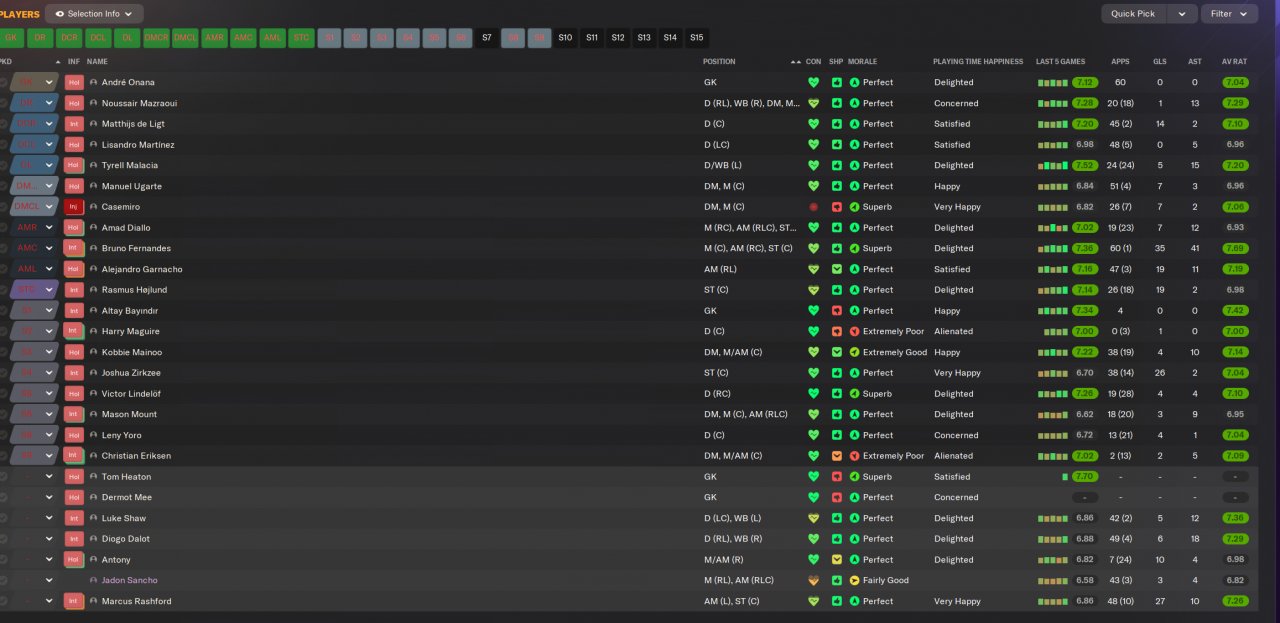Click the person icon beside Bruno Fernandes
1280x623 pixels.
pos(94,248)
